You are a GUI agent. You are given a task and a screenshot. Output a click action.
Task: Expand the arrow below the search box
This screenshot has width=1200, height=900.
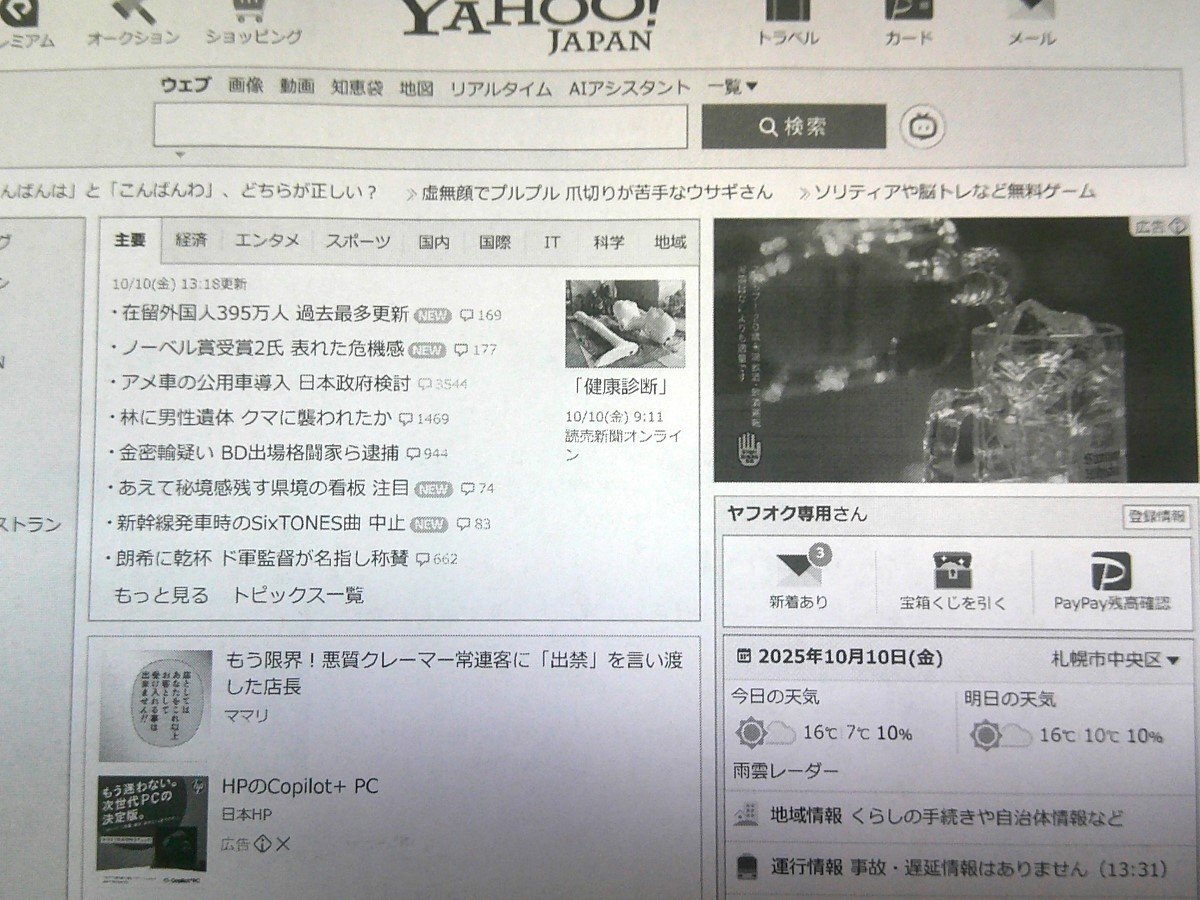click(181, 155)
